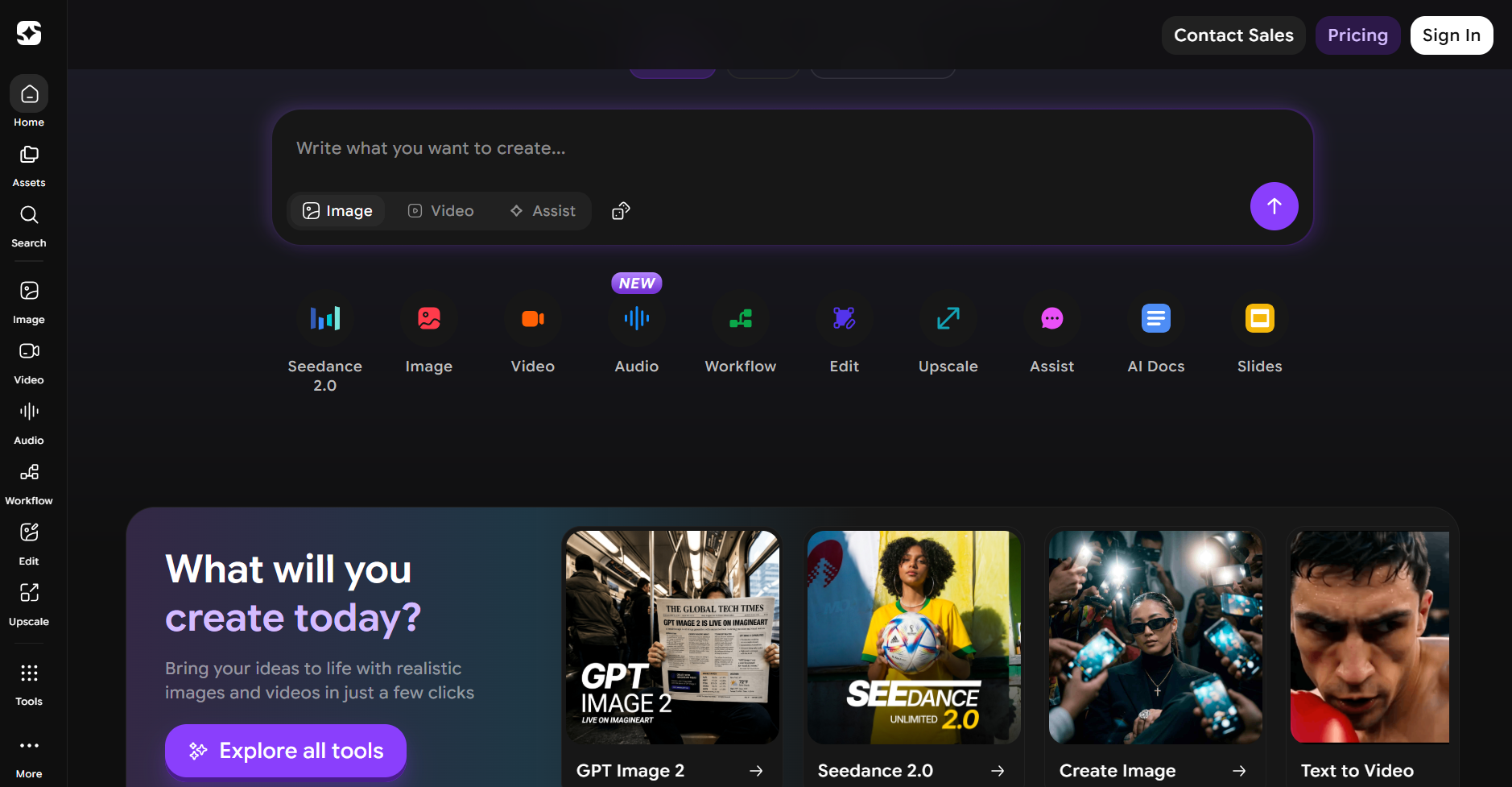This screenshot has width=1512, height=787.
Task: Click the Contact Sales button
Action: point(1233,35)
